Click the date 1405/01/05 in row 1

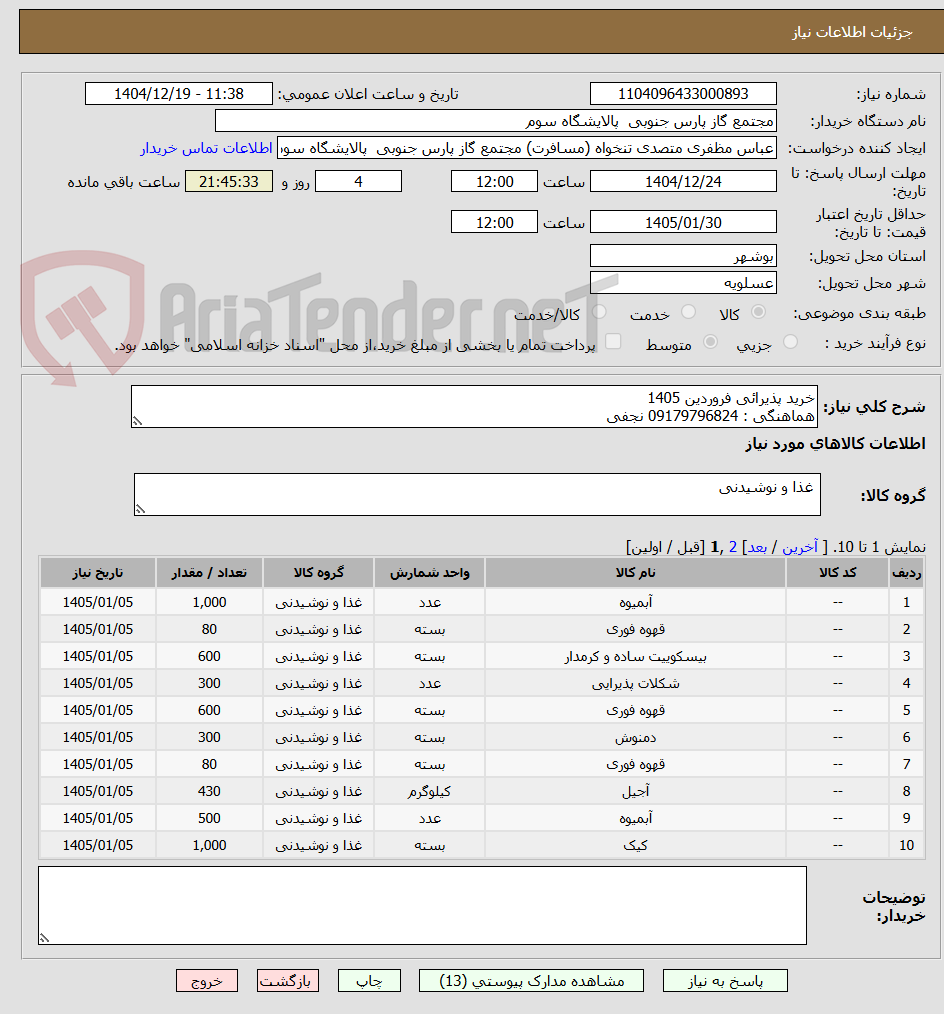[x=98, y=602]
